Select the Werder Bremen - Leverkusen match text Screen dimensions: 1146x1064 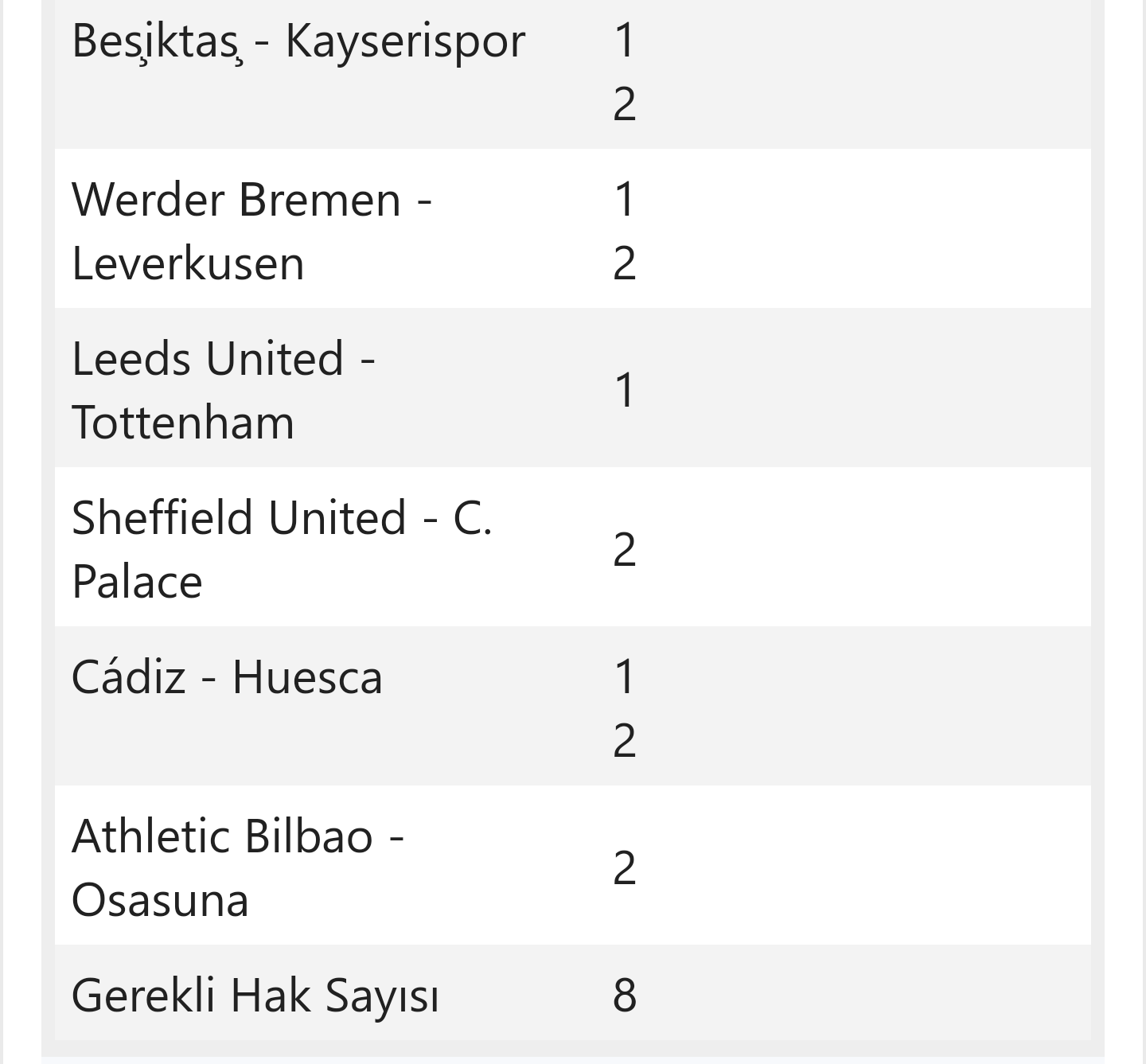click(251, 231)
